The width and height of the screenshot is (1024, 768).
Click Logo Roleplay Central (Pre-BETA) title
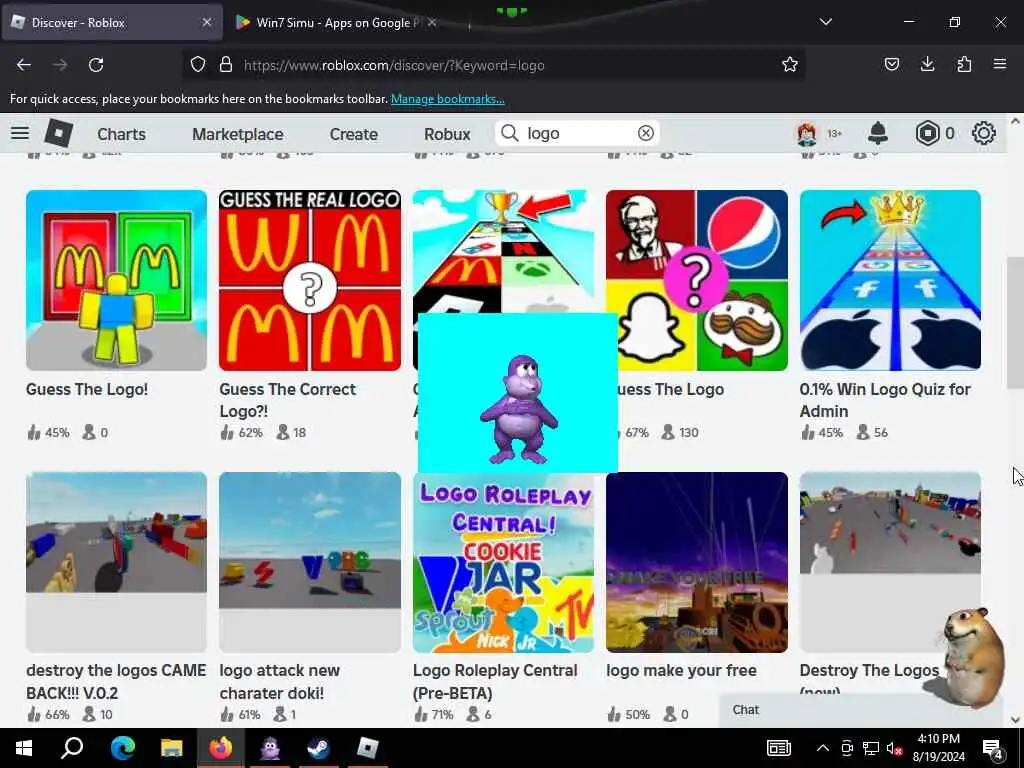(x=495, y=681)
